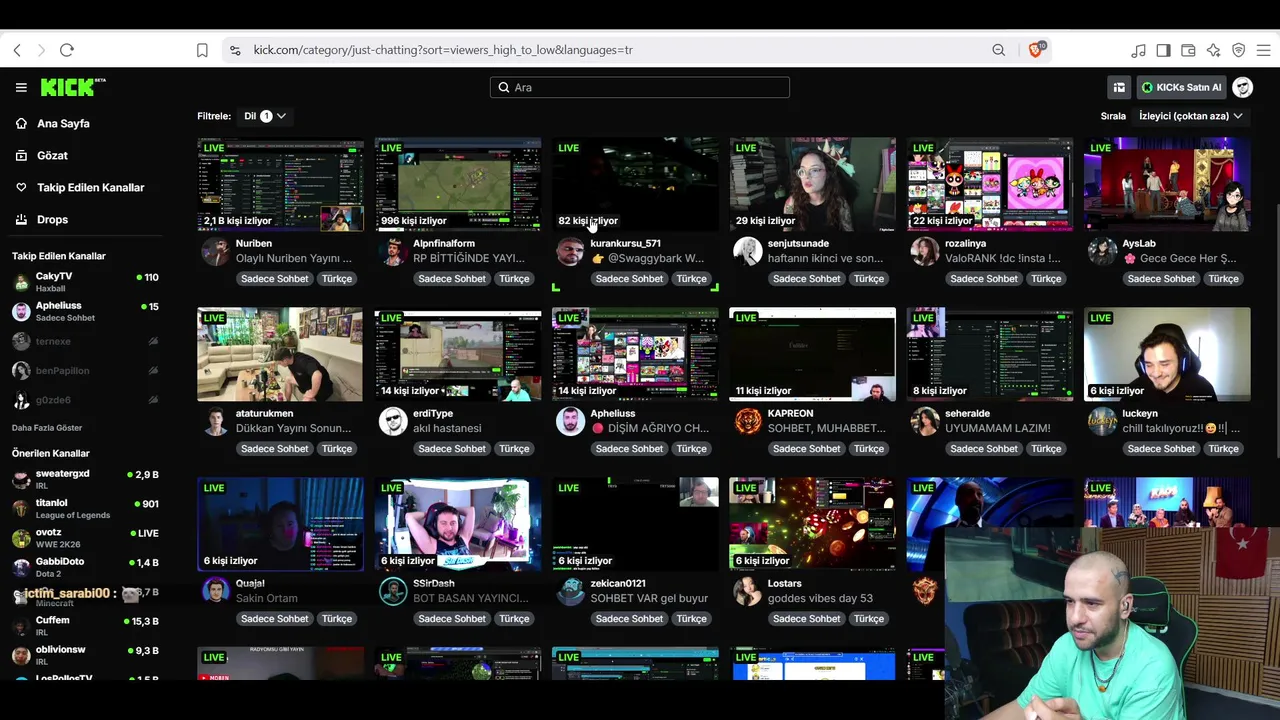
Task: Click stream title 'akıl hastanesi'
Action: pos(447,428)
